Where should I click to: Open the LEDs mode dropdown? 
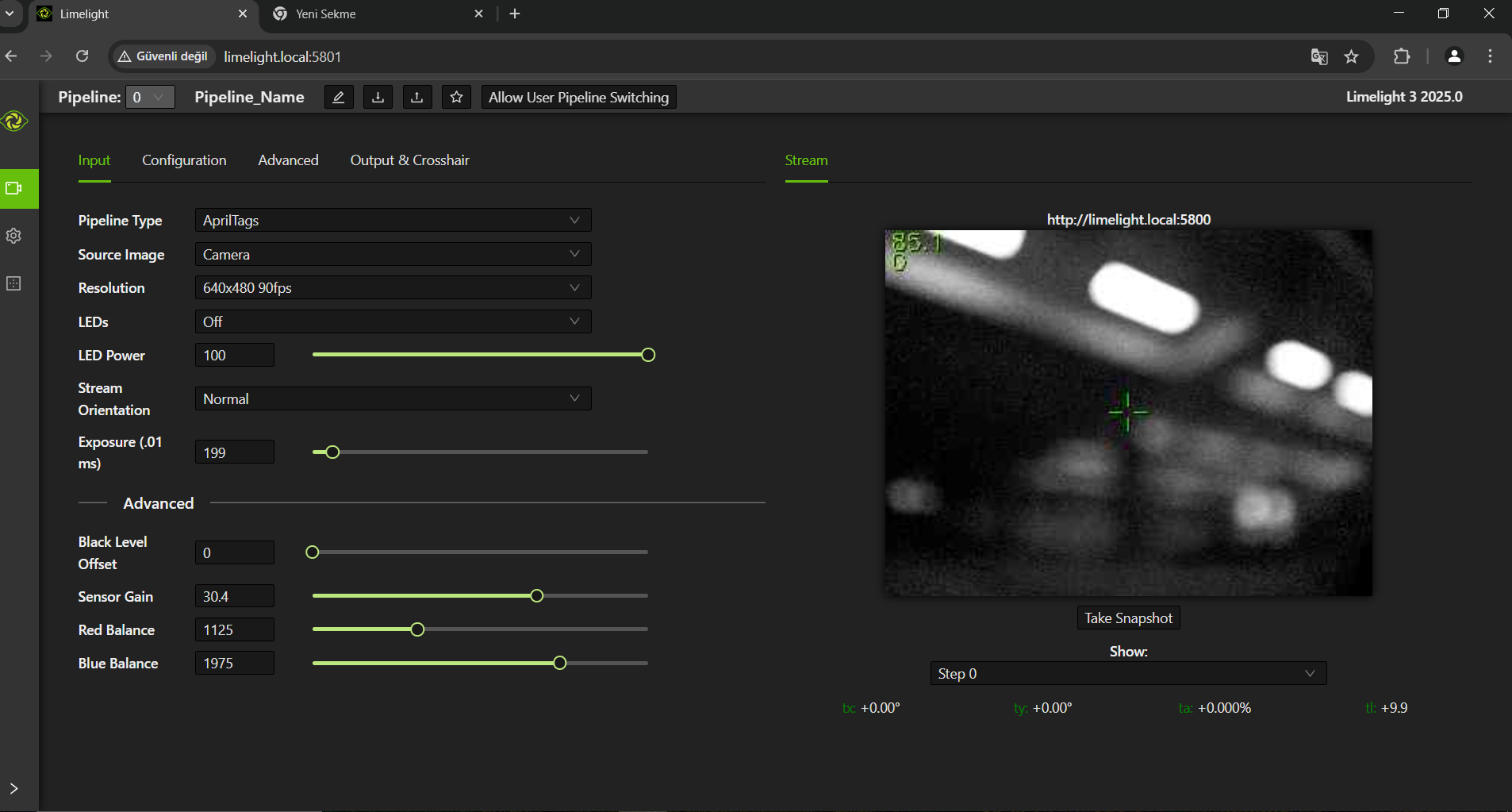coord(393,321)
